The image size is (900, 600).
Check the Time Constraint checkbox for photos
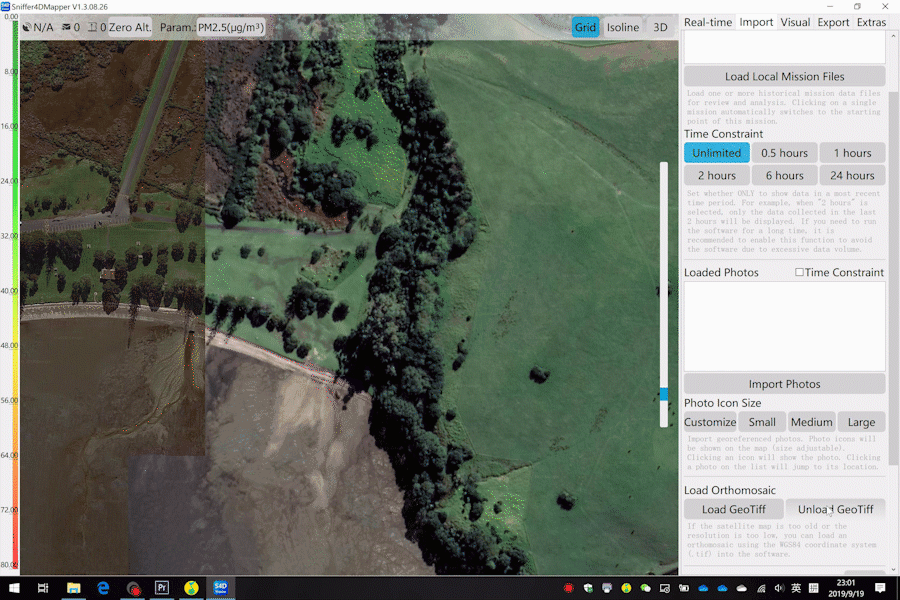[x=799, y=272]
